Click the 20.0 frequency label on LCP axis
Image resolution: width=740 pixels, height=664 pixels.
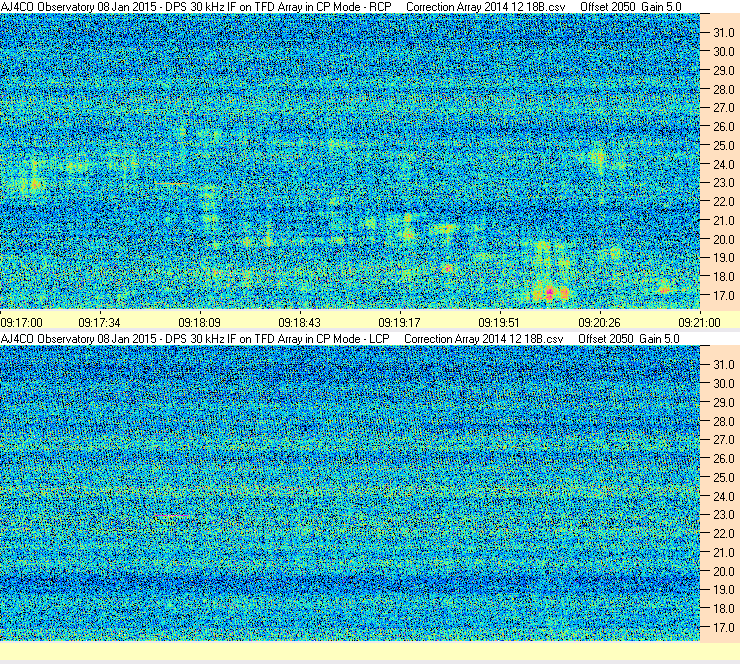point(724,572)
